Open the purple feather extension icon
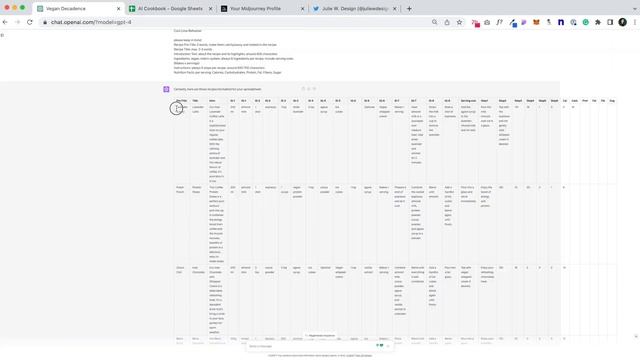Viewport: 640px width, 360px height. pyautogui.click(x=524, y=22)
